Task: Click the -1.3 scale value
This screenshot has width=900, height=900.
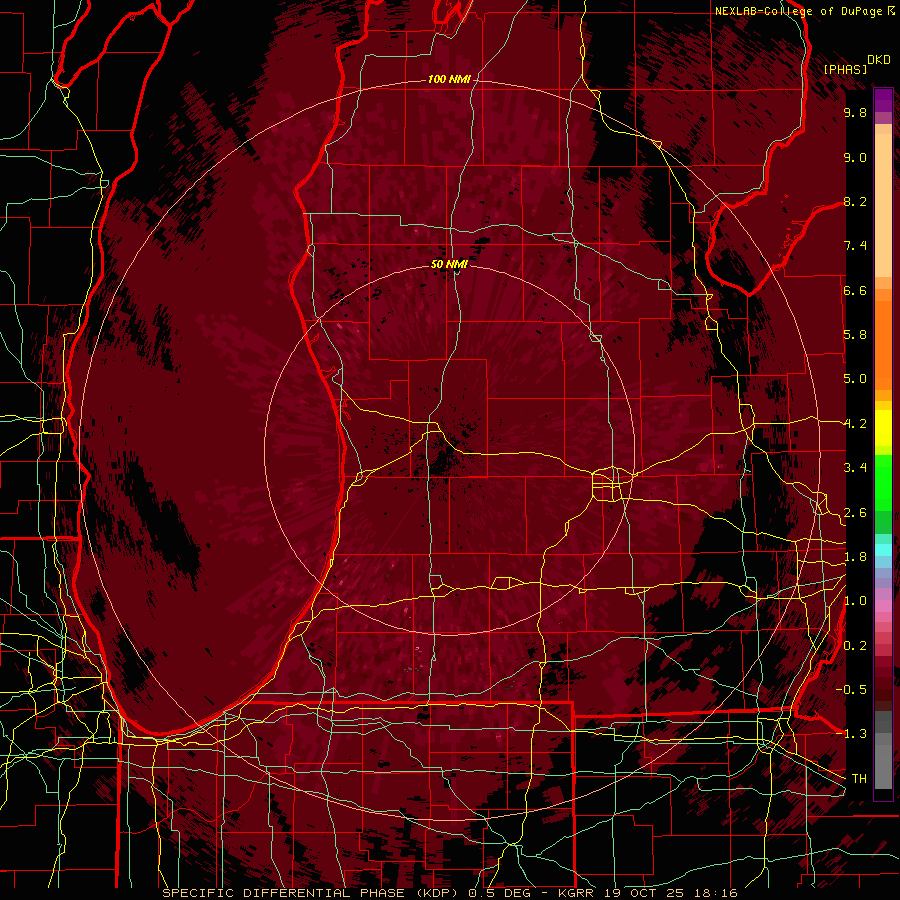Action: 852,735
